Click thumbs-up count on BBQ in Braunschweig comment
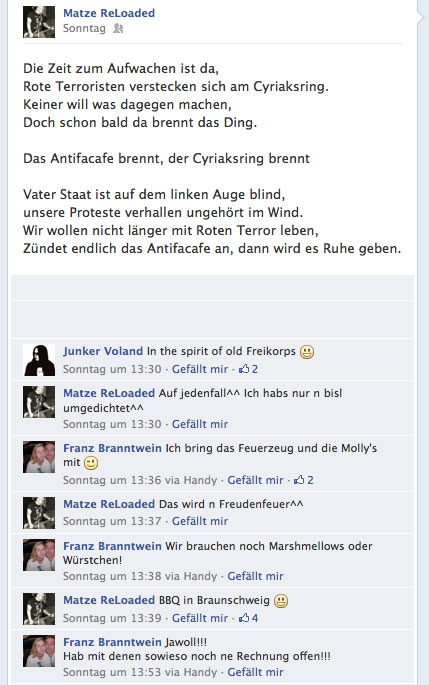 [248, 618]
